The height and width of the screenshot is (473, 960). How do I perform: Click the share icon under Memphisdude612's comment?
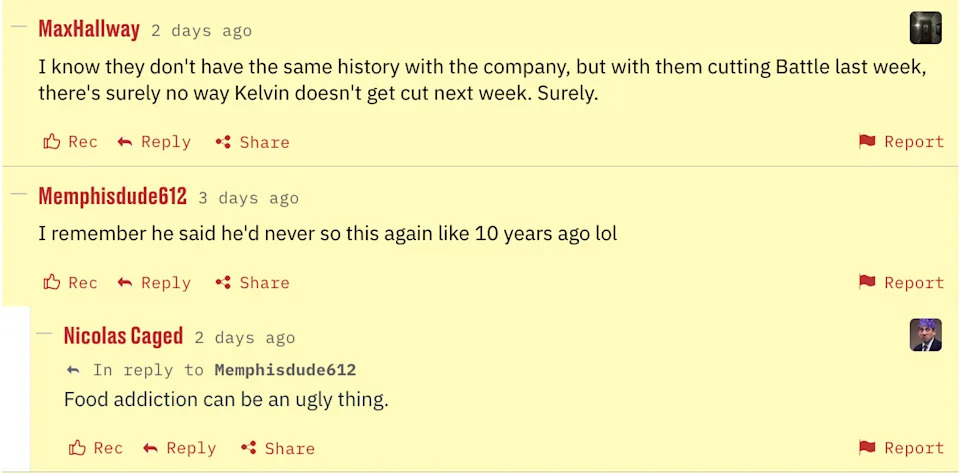tap(224, 283)
